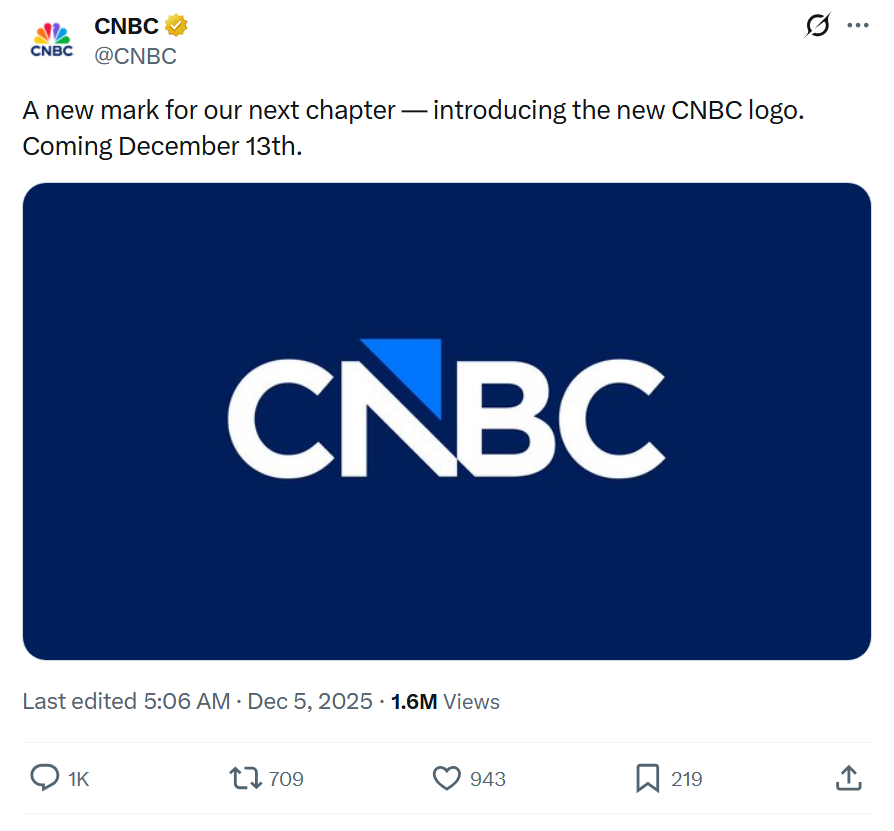
Task: Bookmark this post with the bookmark icon
Action: tap(647, 778)
